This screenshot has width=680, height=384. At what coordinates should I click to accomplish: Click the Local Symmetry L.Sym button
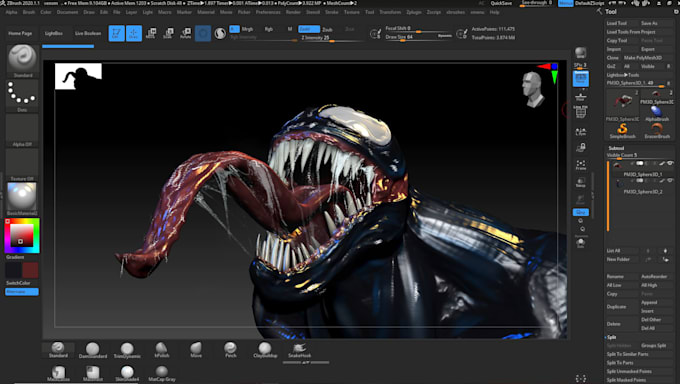[x=581, y=131]
